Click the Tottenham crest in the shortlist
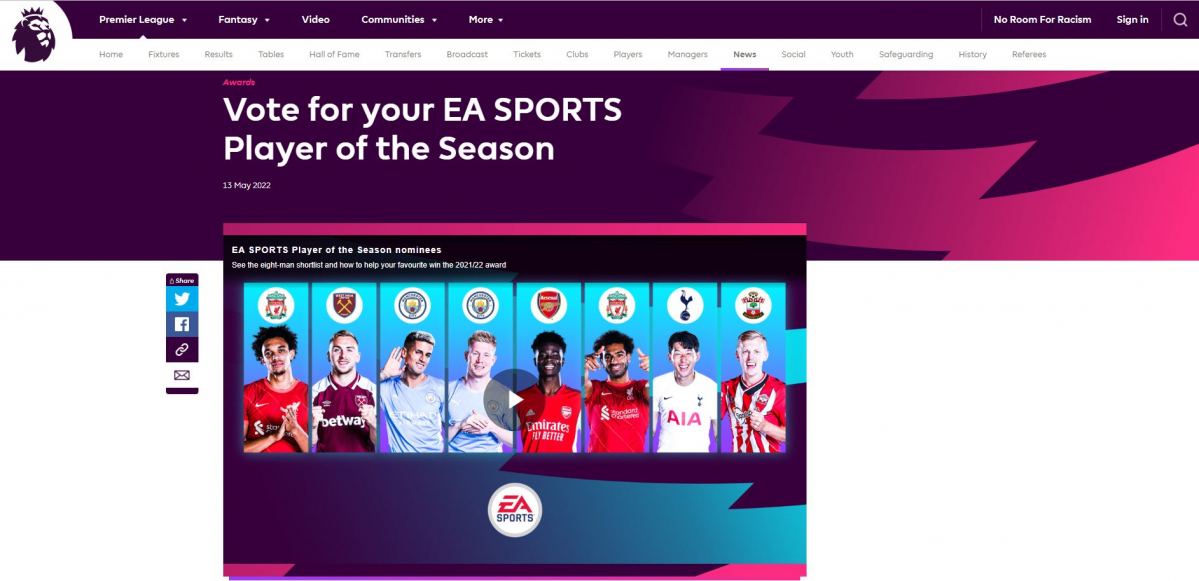The height and width of the screenshot is (581, 1199). (684, 305)
